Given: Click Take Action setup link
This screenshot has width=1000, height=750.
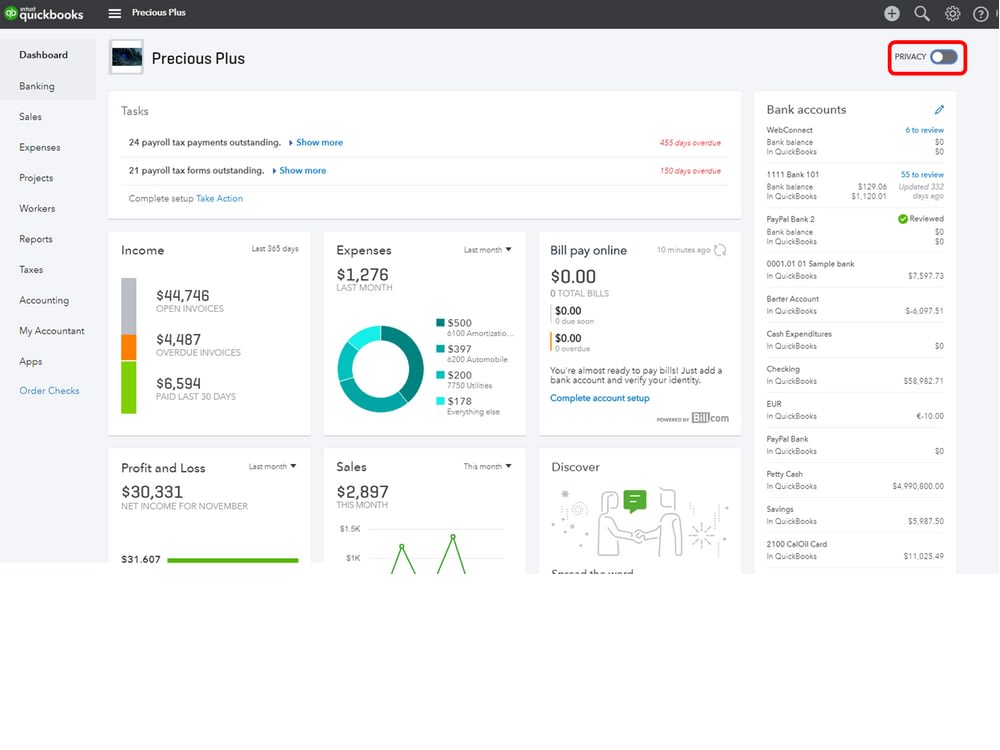Looking at the screenshot, I should pyautogui.click(x=219, y=198).
